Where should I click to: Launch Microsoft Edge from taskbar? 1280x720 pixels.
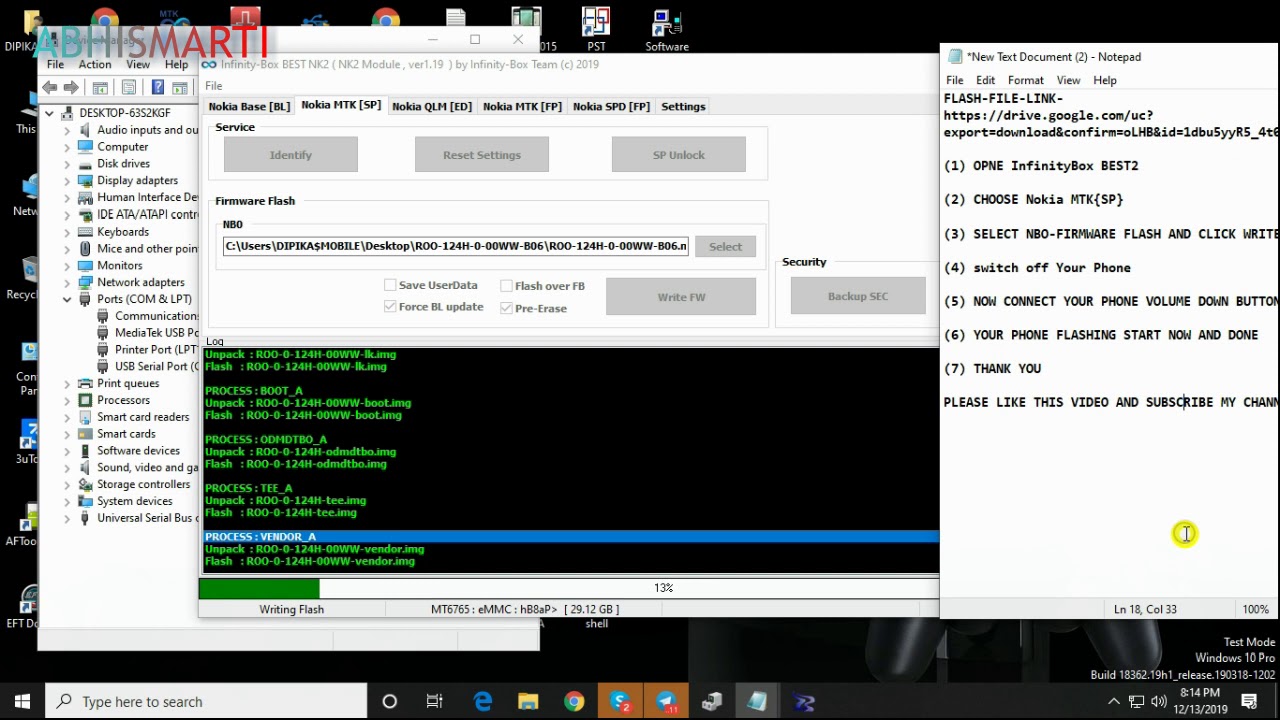tap(483, 702)
